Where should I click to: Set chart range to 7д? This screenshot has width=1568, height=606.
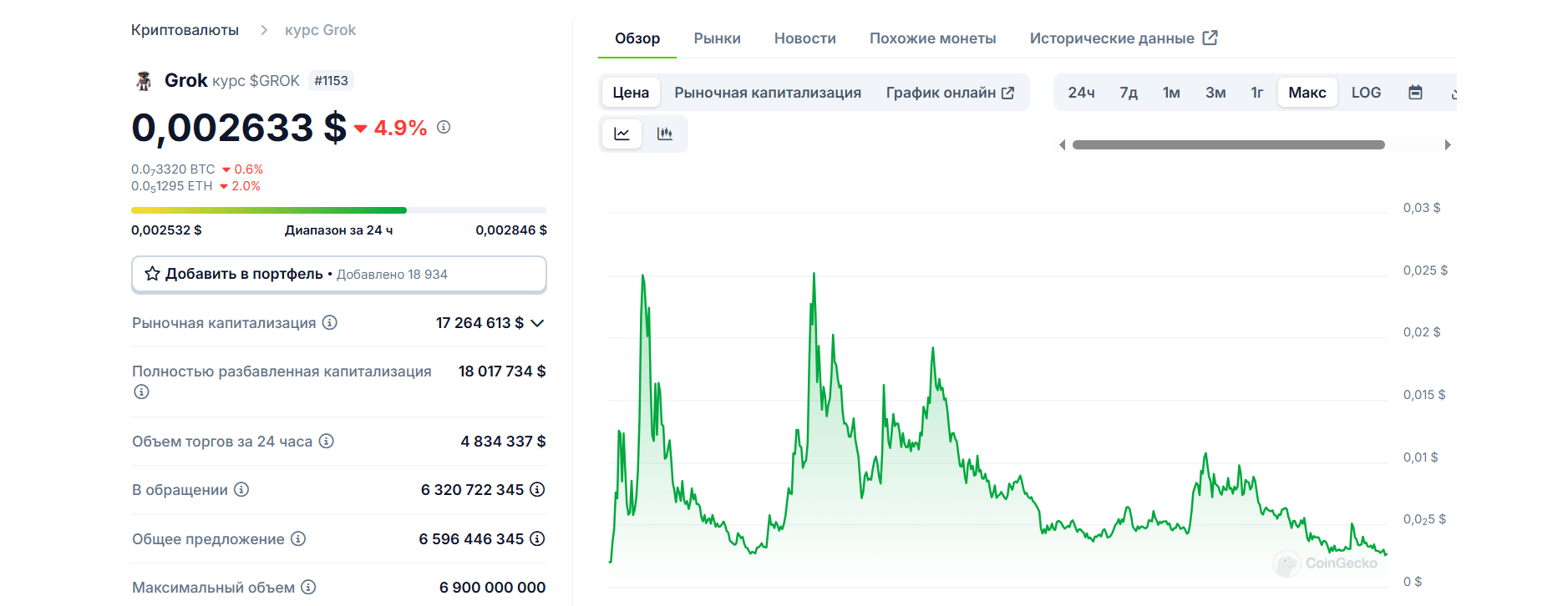click(x=1129, y=93)
